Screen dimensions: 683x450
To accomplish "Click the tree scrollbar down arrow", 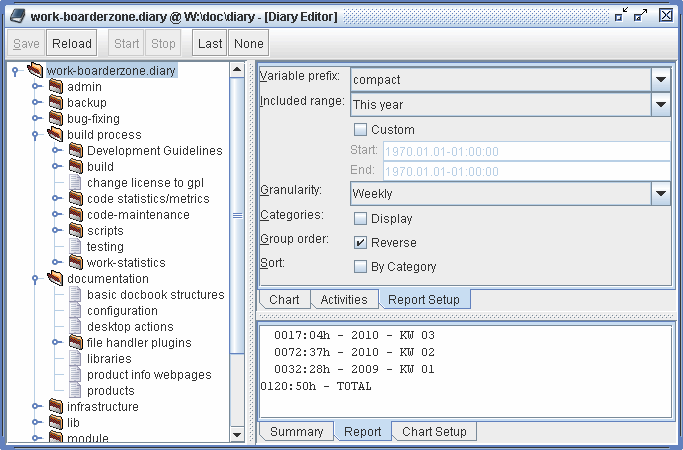I will 237,434.
